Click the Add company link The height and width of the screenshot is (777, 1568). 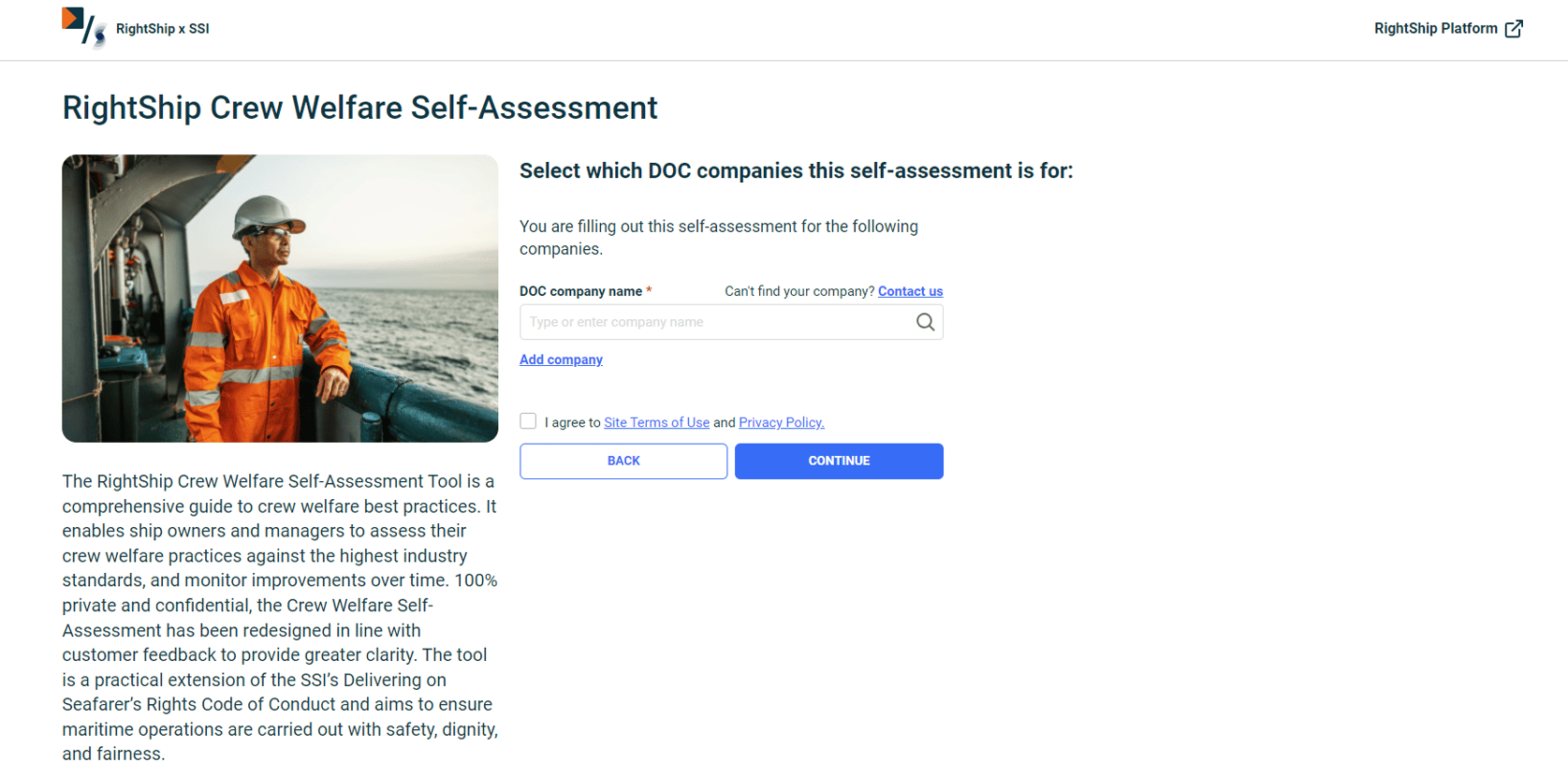[561, 359]
